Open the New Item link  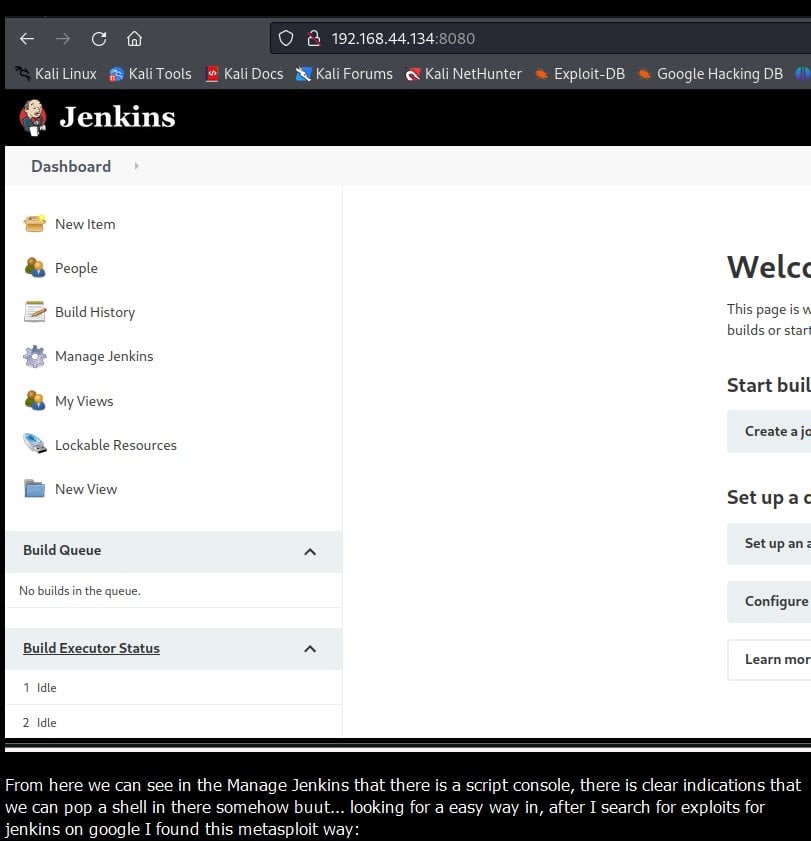[85, 224]
